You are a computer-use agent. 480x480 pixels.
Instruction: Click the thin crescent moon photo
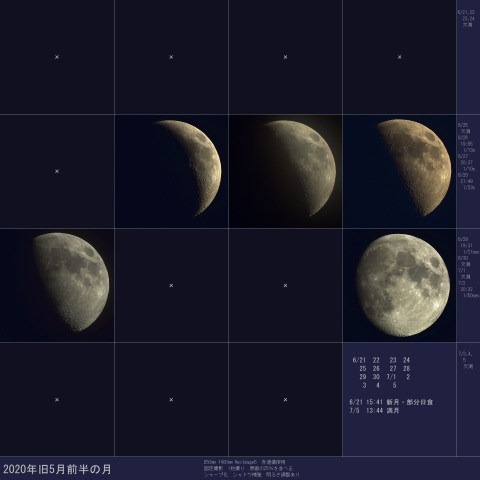(171, 171)
